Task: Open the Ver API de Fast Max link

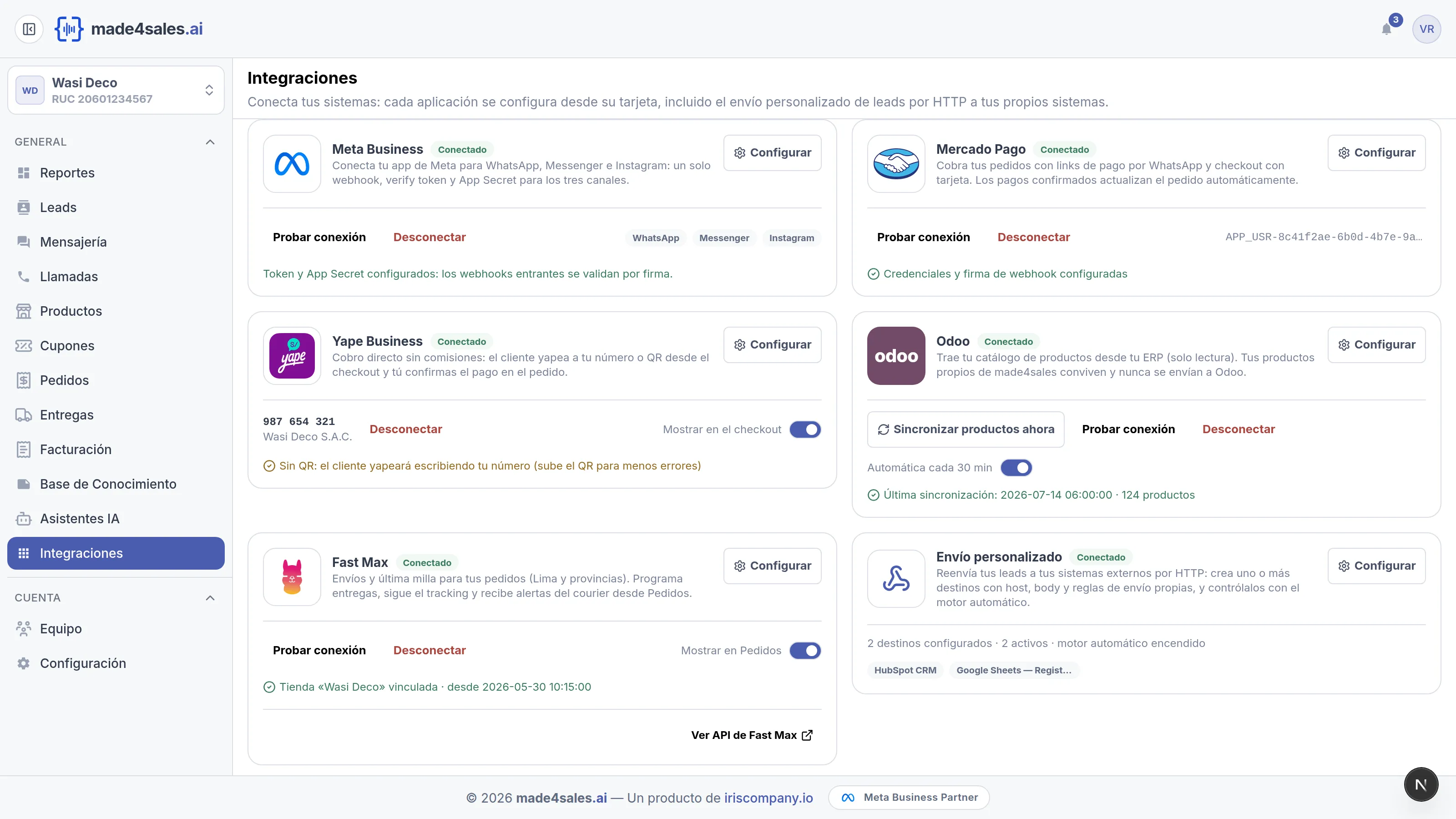Action: (752, 735)
